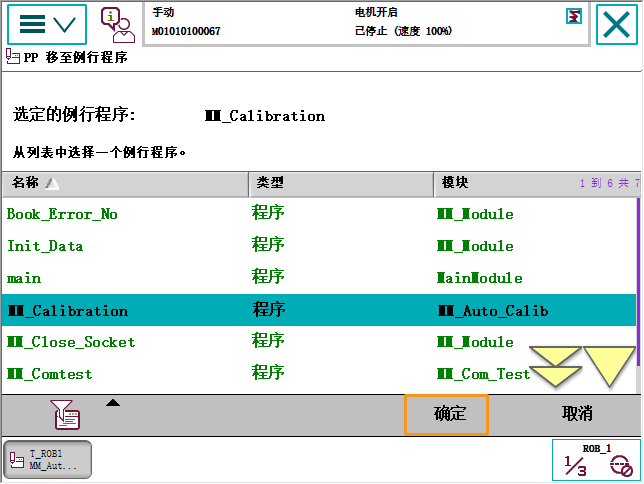
Task: Click the small teal status icon
Action: pyautogui.click(x=573, y=16)
